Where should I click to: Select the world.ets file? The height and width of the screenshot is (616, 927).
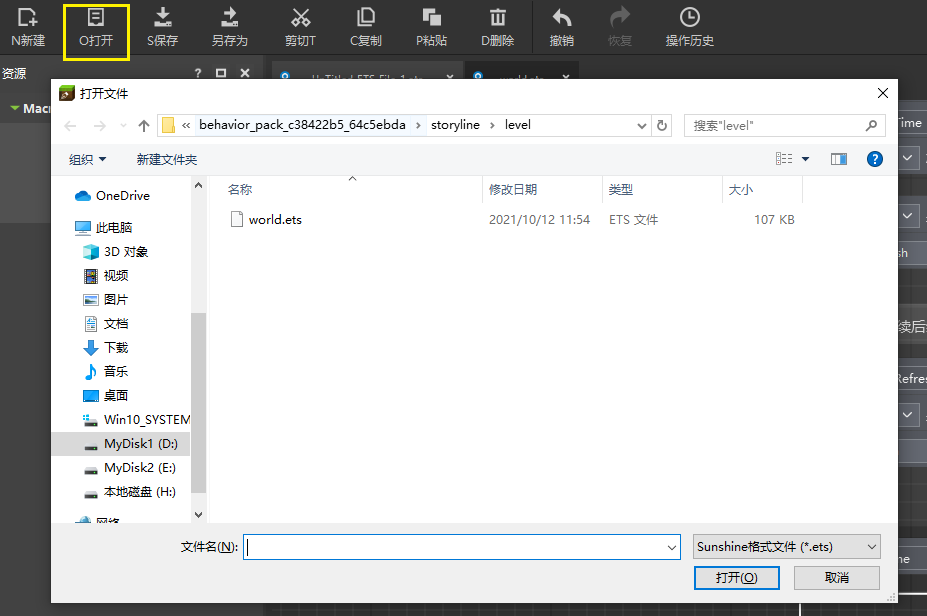point(275,219)
